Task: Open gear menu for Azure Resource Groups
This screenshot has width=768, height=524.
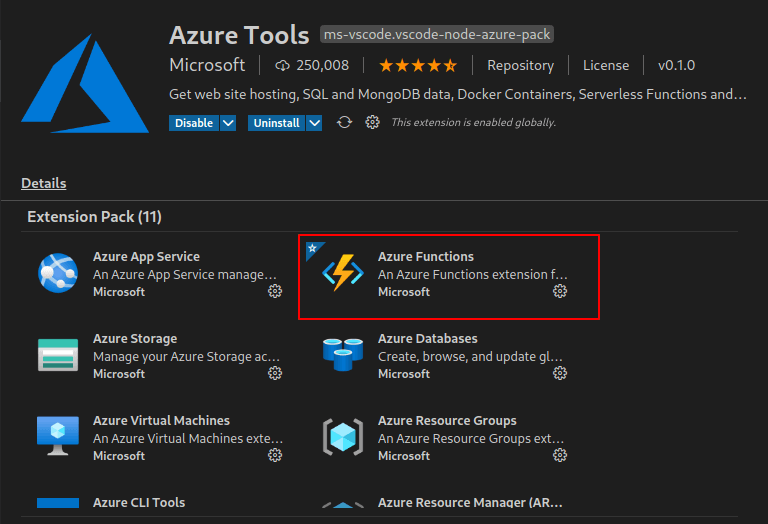Action: tap(560, 455)
